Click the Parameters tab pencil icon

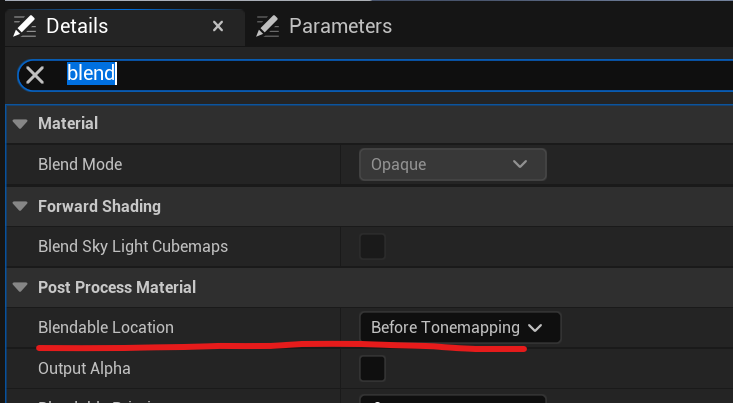pos(268,26)
